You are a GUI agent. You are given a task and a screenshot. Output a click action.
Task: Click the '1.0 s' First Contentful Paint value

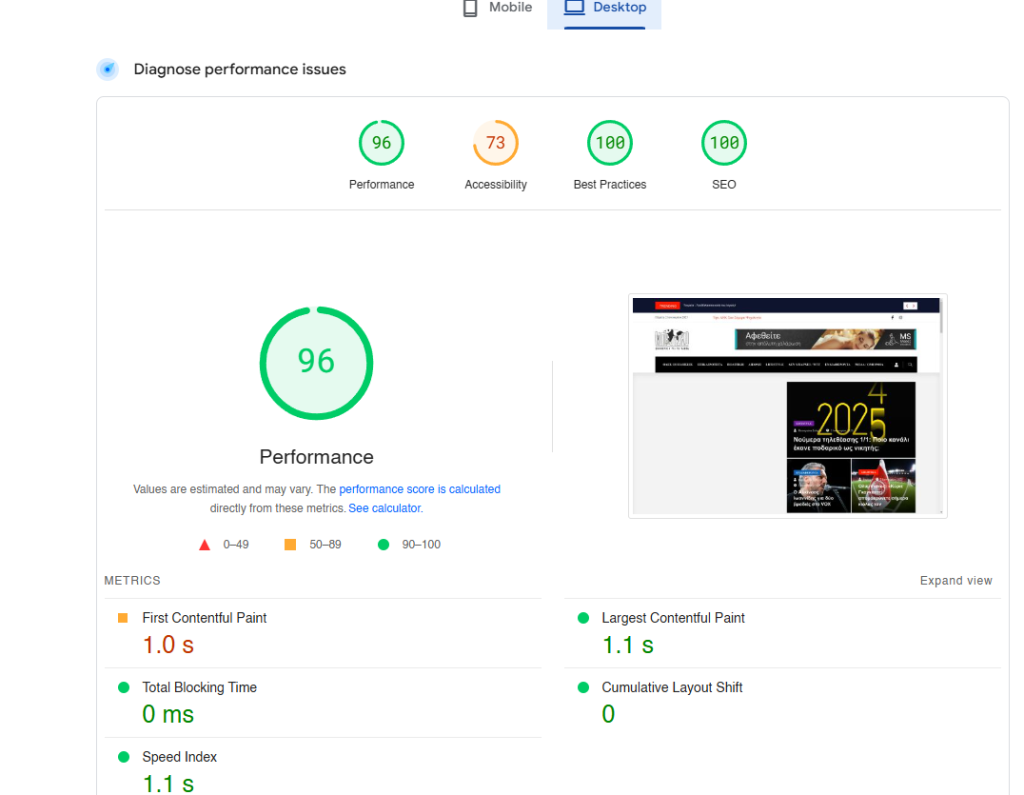(x=168, y=645)
